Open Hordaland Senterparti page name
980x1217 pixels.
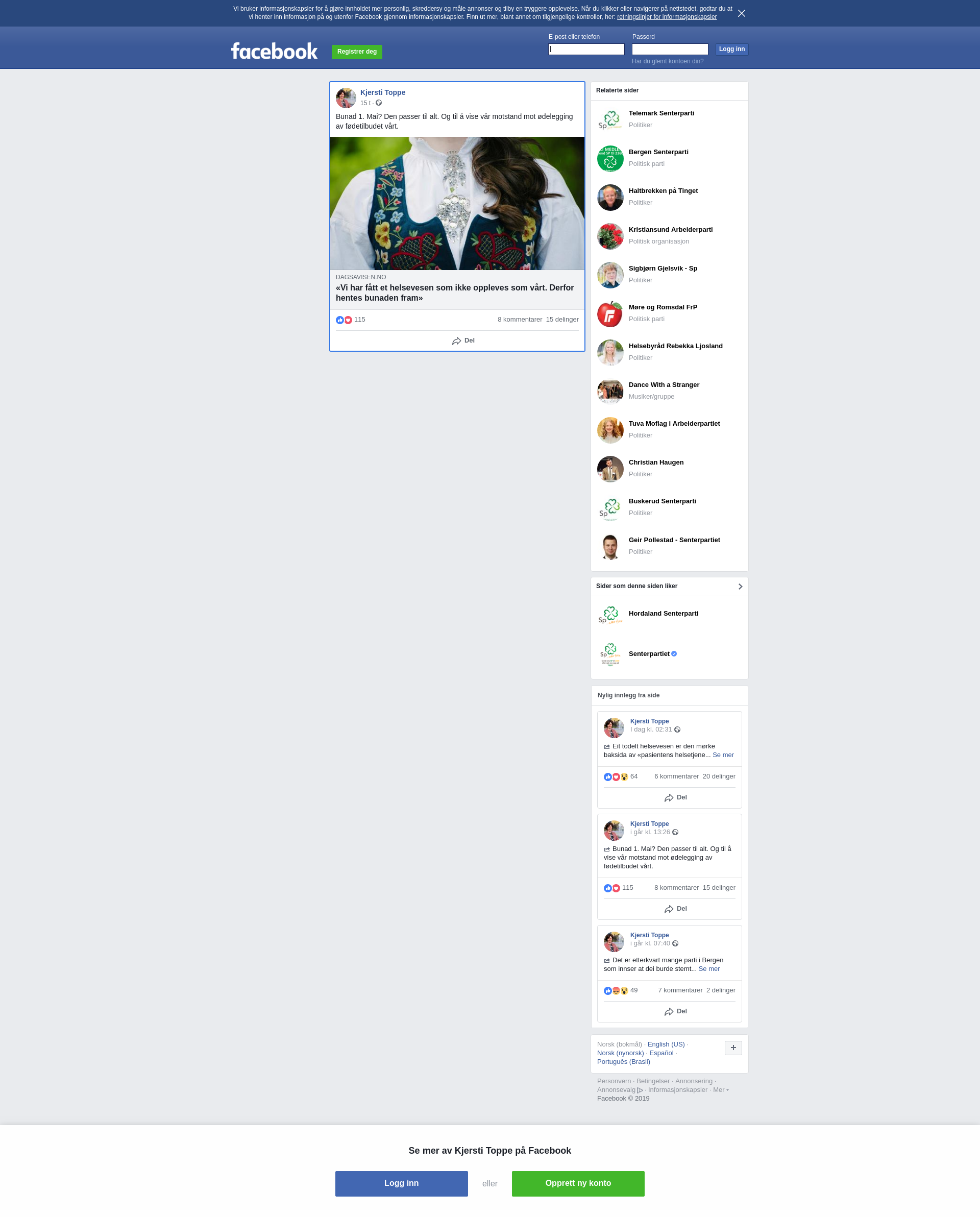664,614
